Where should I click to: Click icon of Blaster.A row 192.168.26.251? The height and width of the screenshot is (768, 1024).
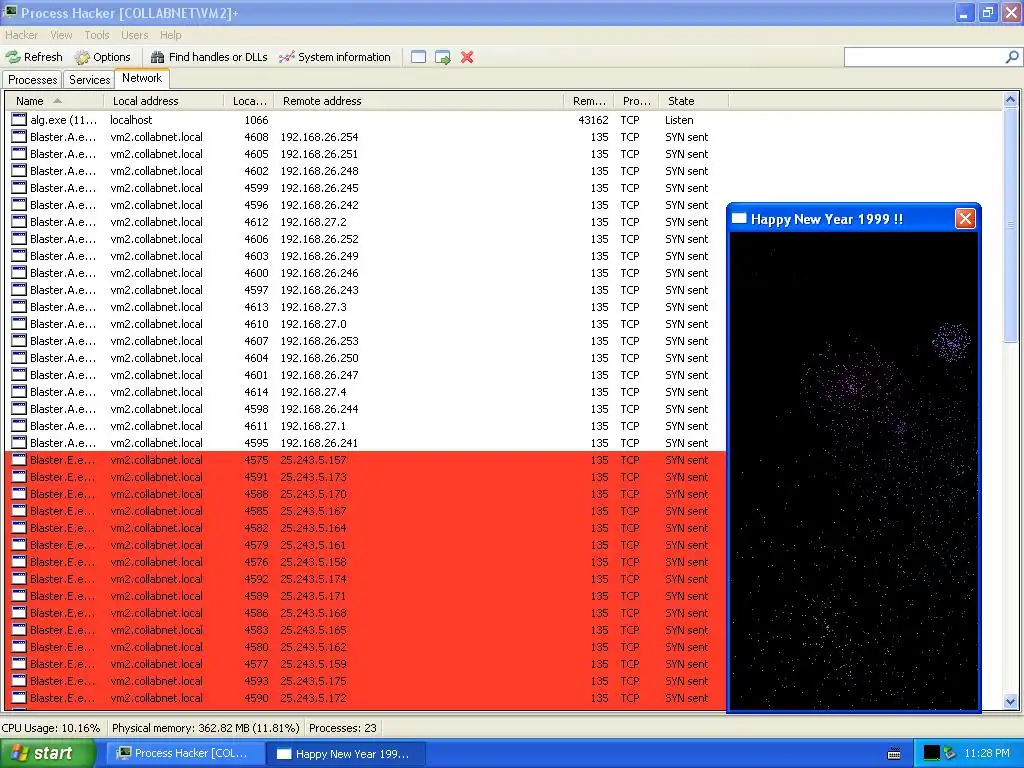tap(19, 154)
